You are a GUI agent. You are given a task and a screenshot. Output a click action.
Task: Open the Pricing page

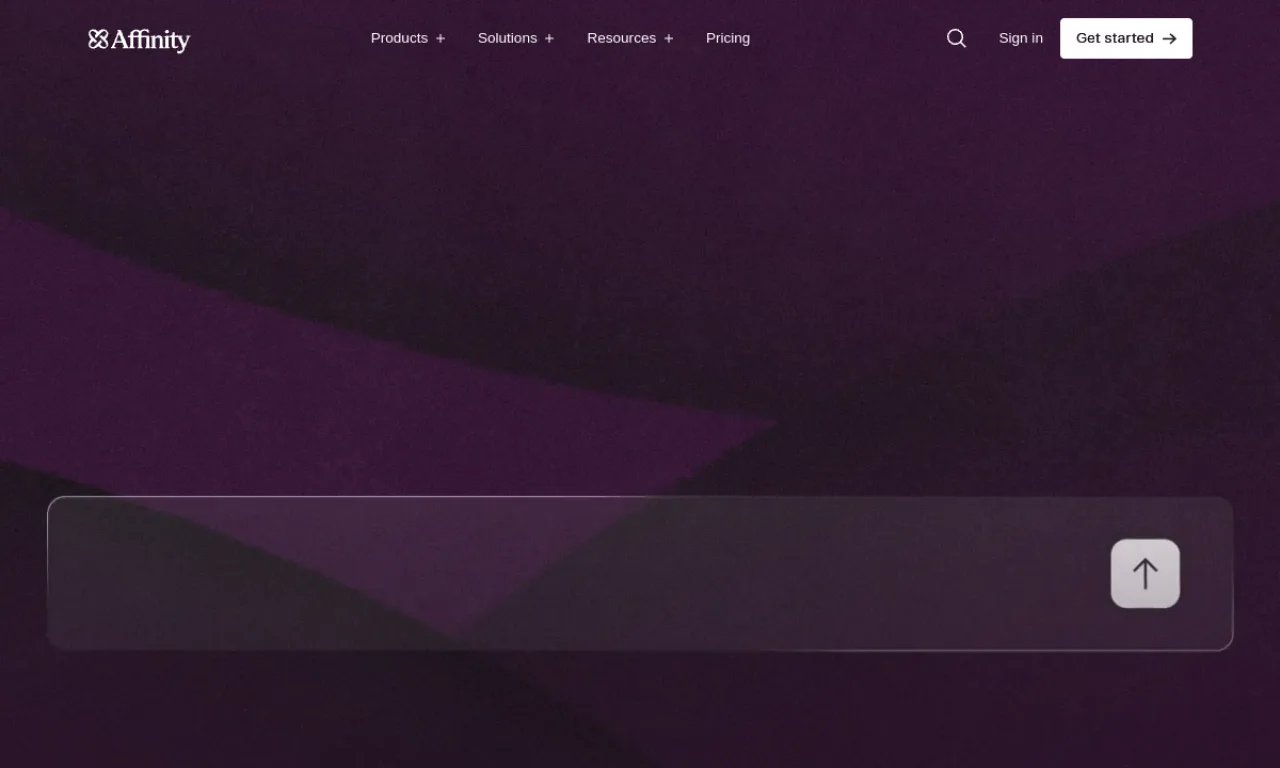click(728, 38)
